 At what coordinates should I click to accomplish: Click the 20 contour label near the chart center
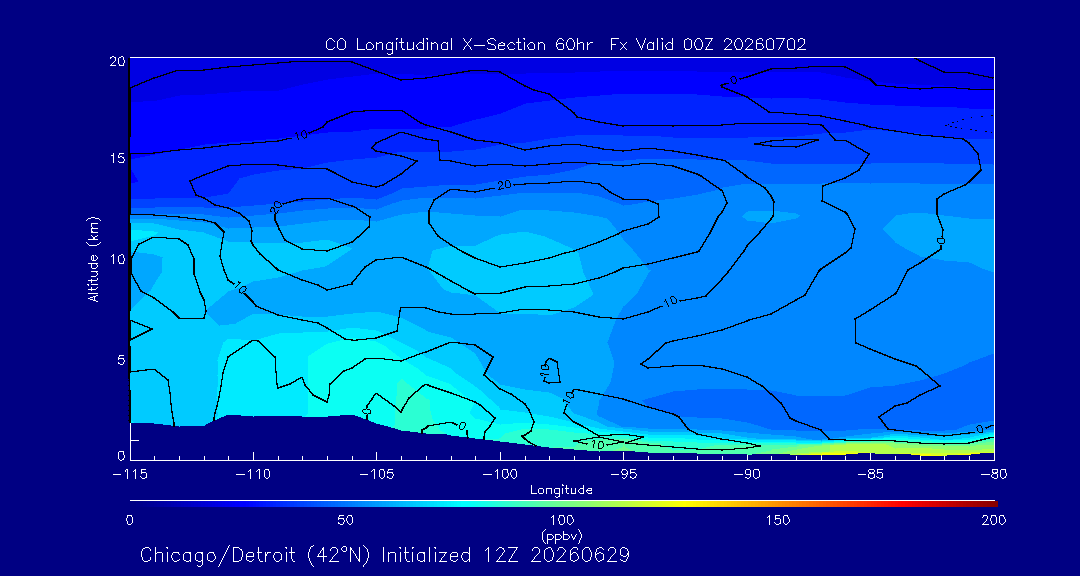(505, 185)
